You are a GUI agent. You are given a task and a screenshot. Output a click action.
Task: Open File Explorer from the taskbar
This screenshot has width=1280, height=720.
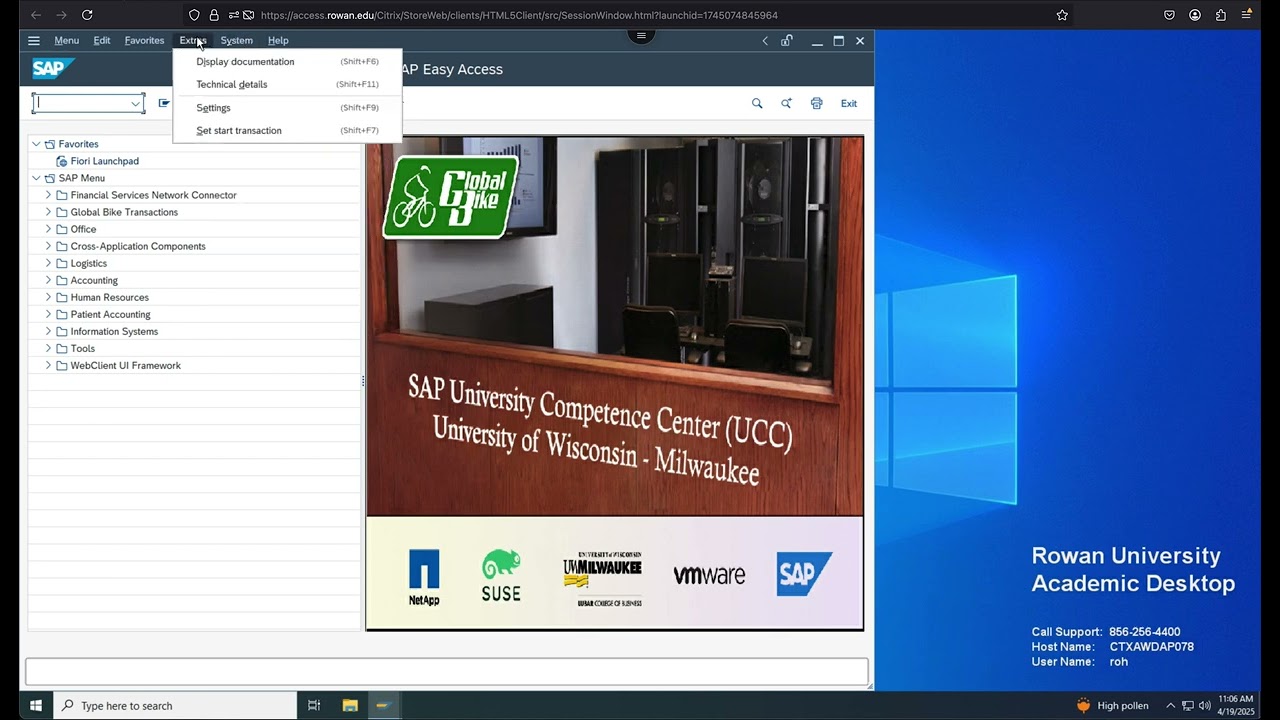pyautogui.click(x=350, y=705)
